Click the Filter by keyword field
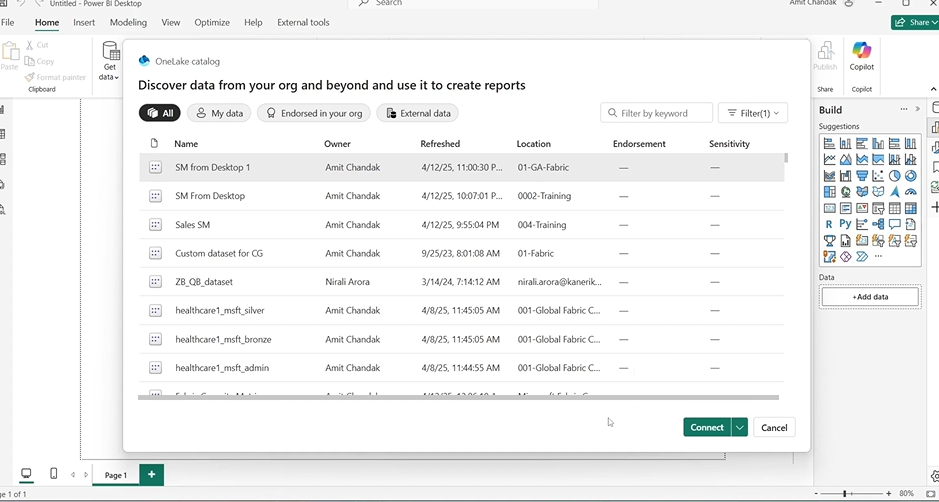Image resolution: width=939 pixels, height=502 pixels. pyautogui.click(x=657, y=113)
